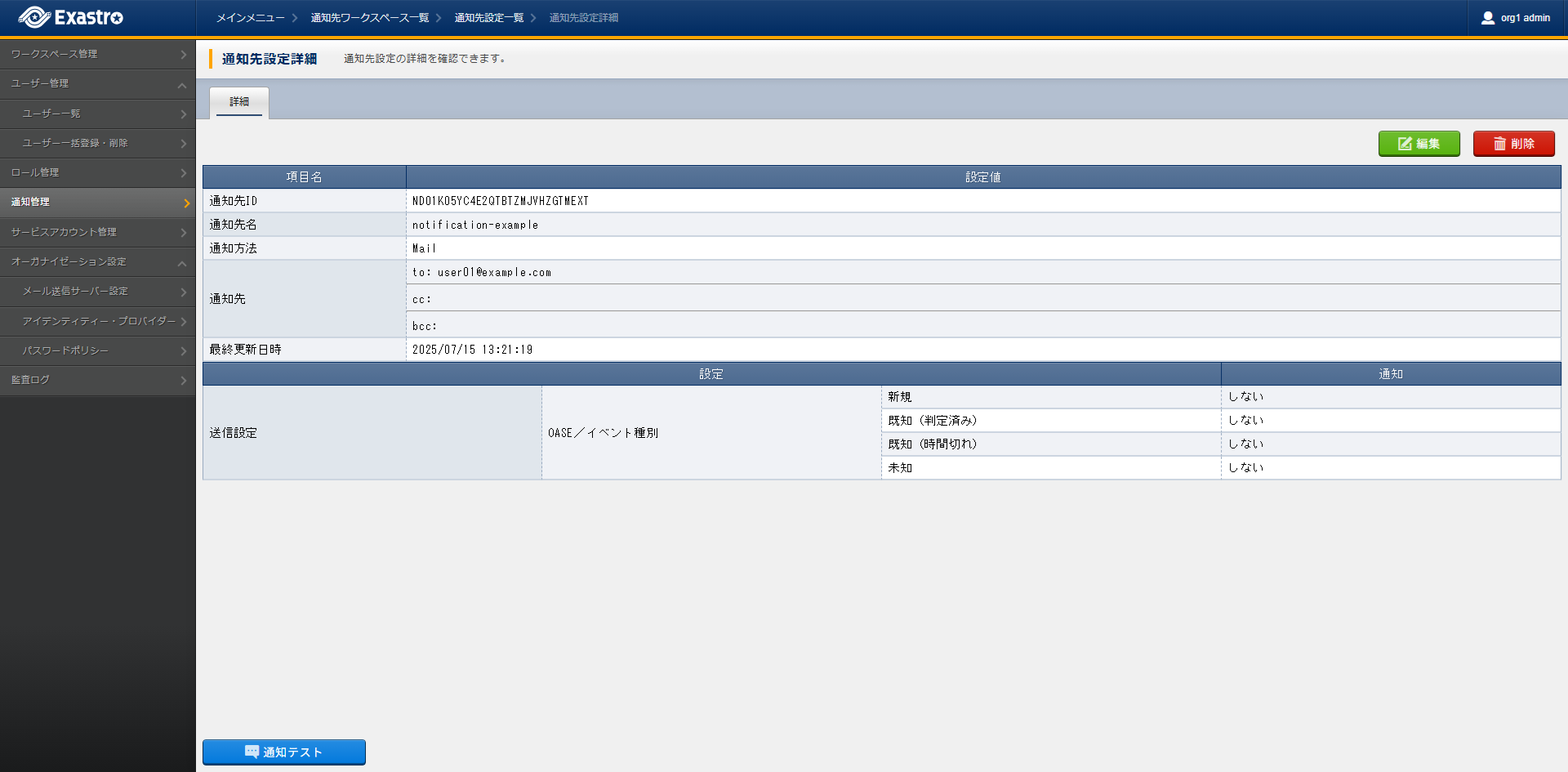Click the Exastro logo icon
This screenshot has width=1568, height=772.
coord(34,17)
